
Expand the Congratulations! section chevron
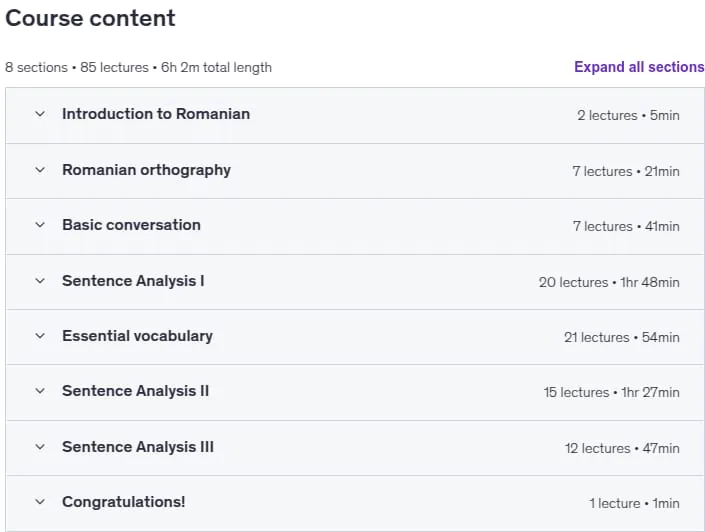(40, 502)
